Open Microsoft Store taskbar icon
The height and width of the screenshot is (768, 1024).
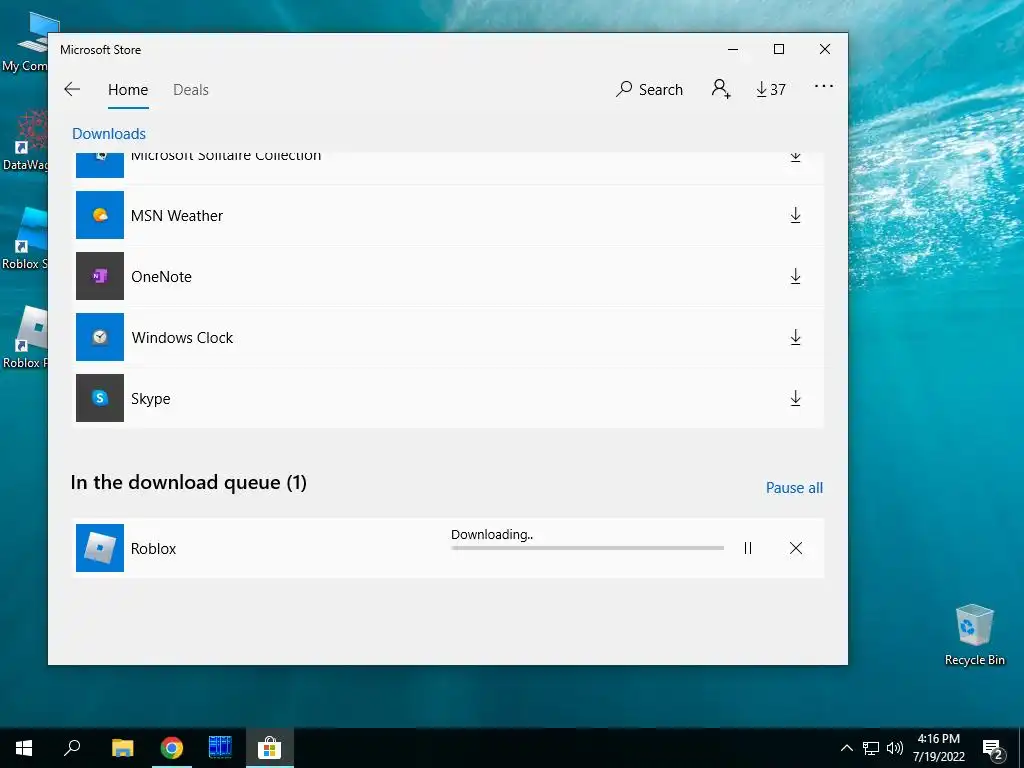(x=269, y=748)
